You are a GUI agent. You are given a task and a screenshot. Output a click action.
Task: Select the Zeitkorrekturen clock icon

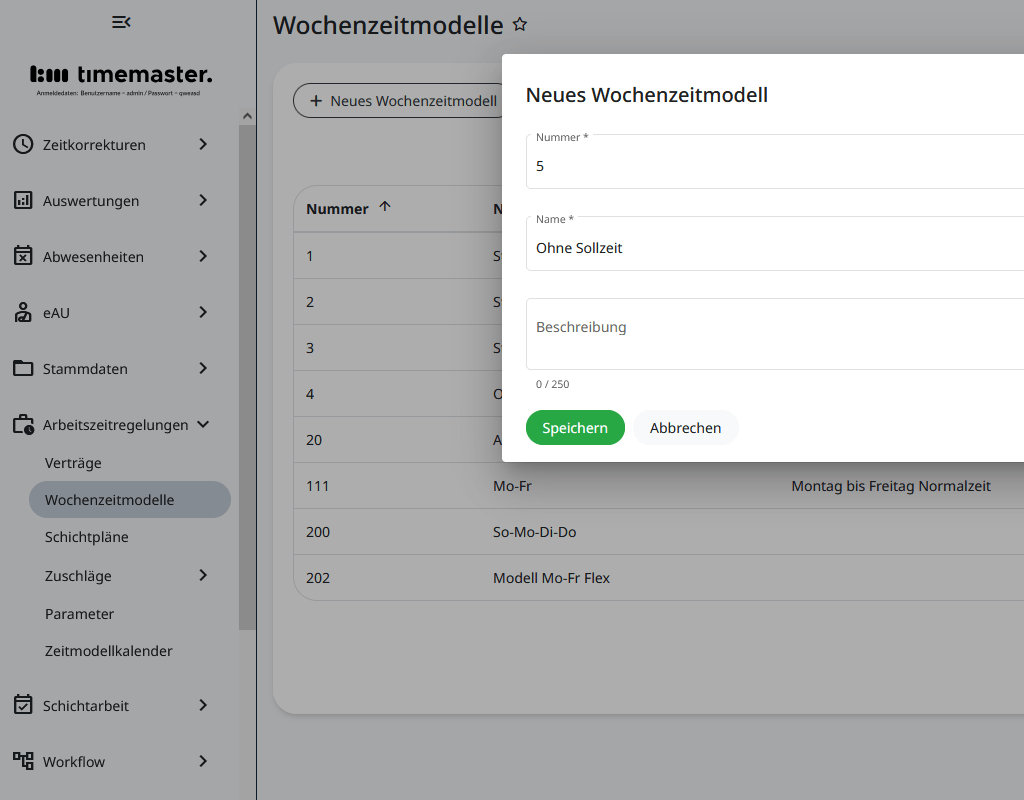(x=22, y=144)
